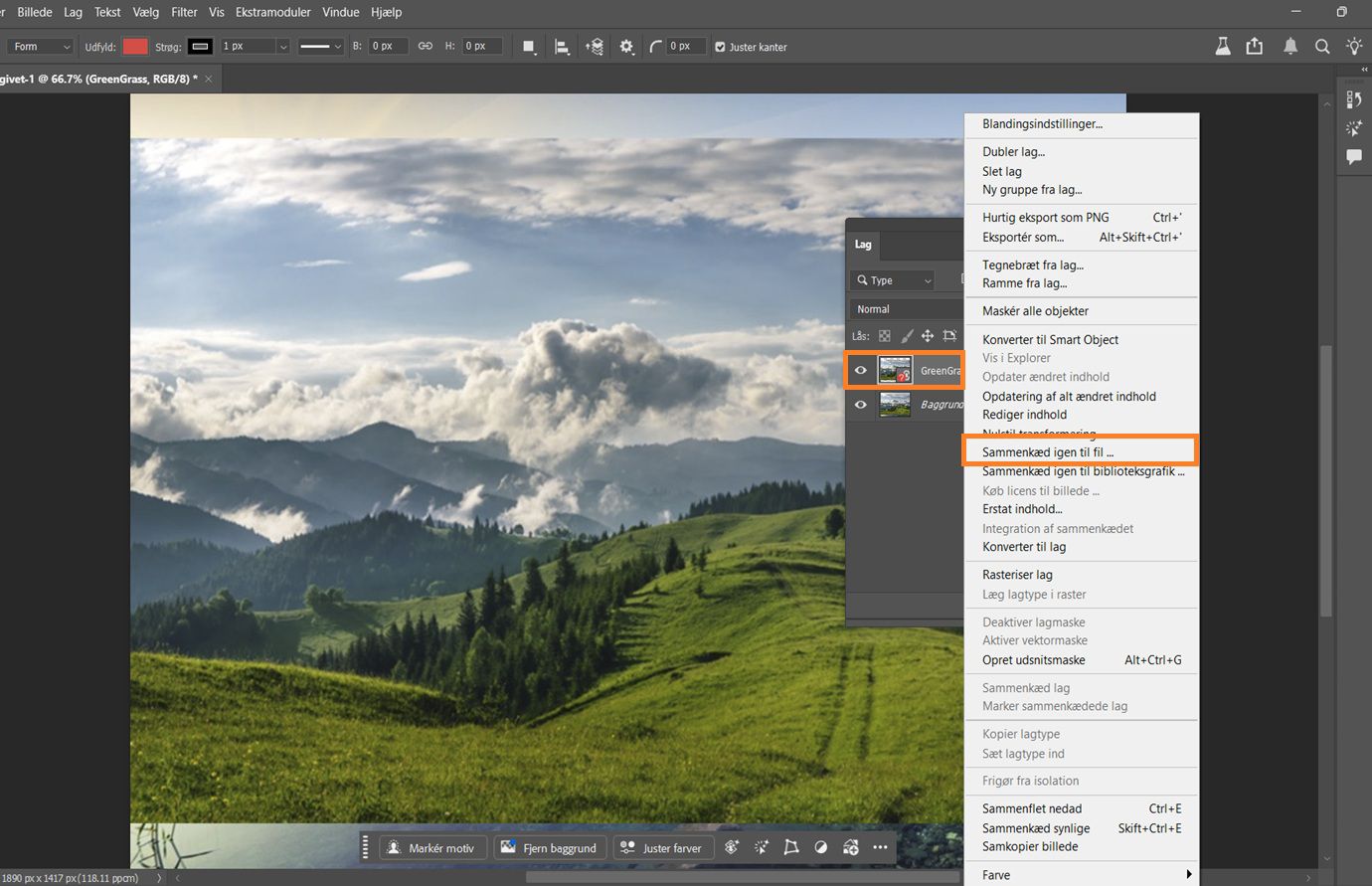The width and height of the screenshot is (1372, 886).
Task: Choose 'Sammenkæd igen til fil' menu entry
Action: (x=1048, y=452)
